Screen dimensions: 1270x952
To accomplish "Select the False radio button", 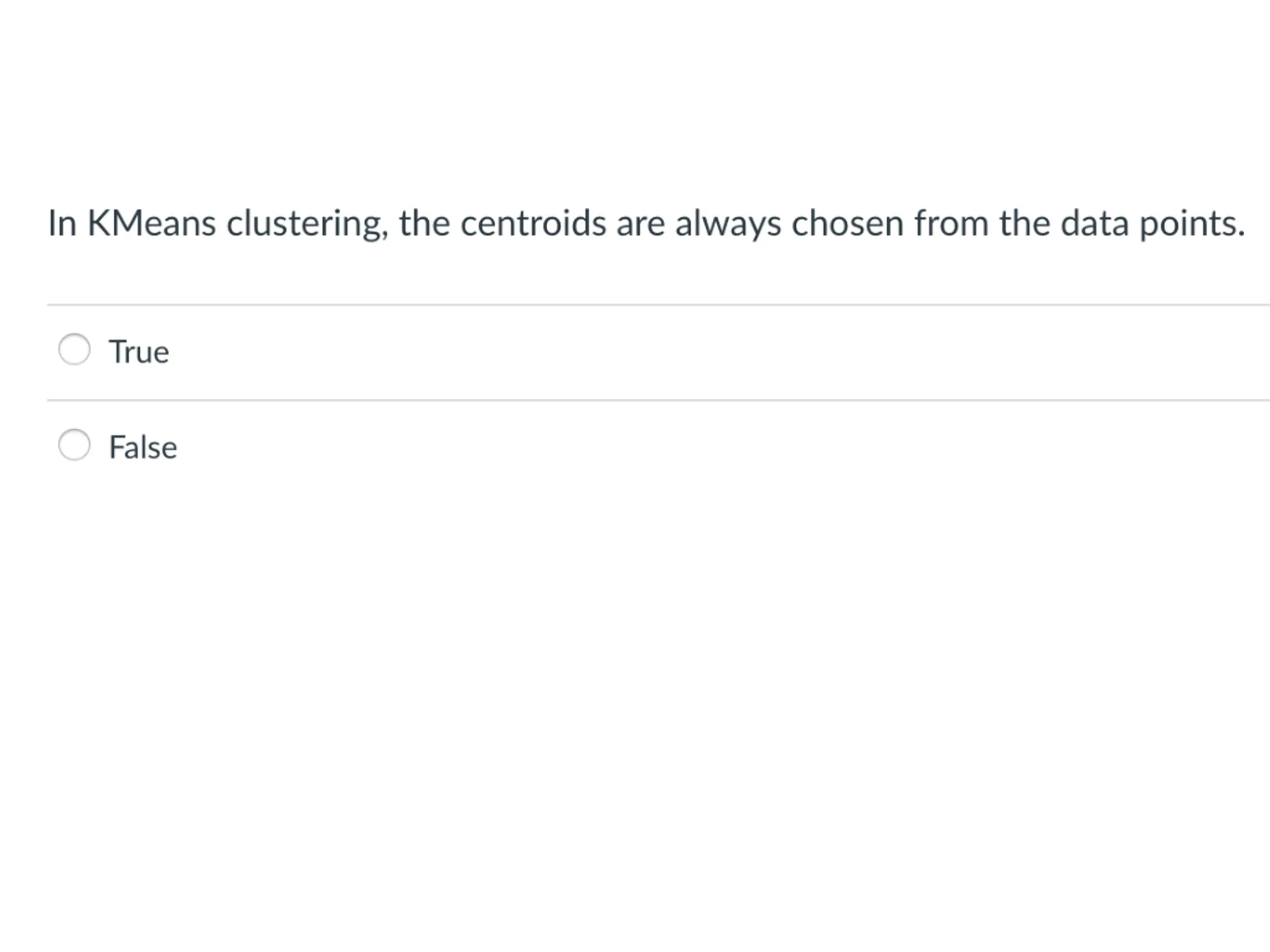I will (x=74, y=445).
